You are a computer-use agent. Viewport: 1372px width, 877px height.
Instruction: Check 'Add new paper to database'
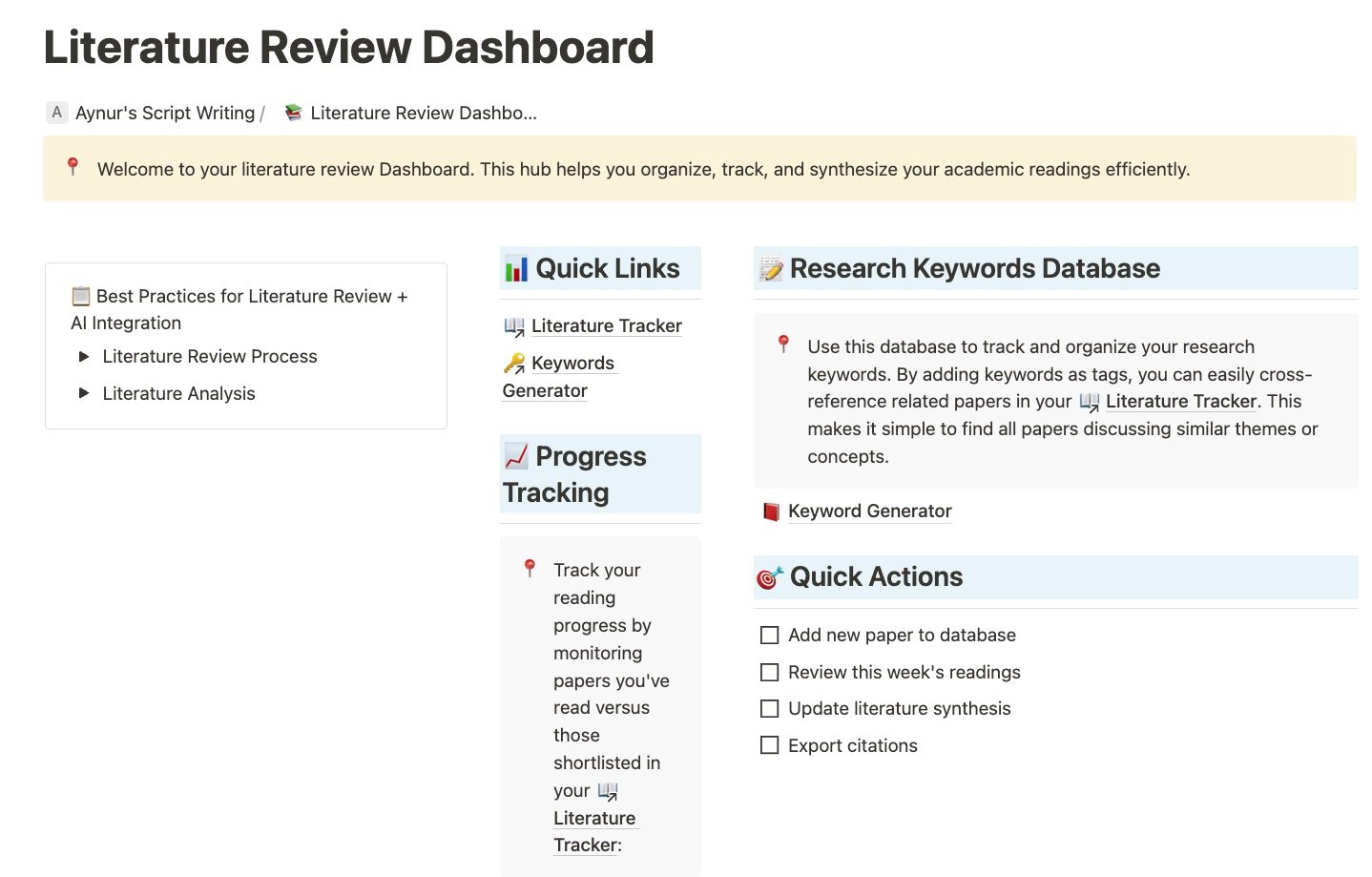(x=769, y=636)
